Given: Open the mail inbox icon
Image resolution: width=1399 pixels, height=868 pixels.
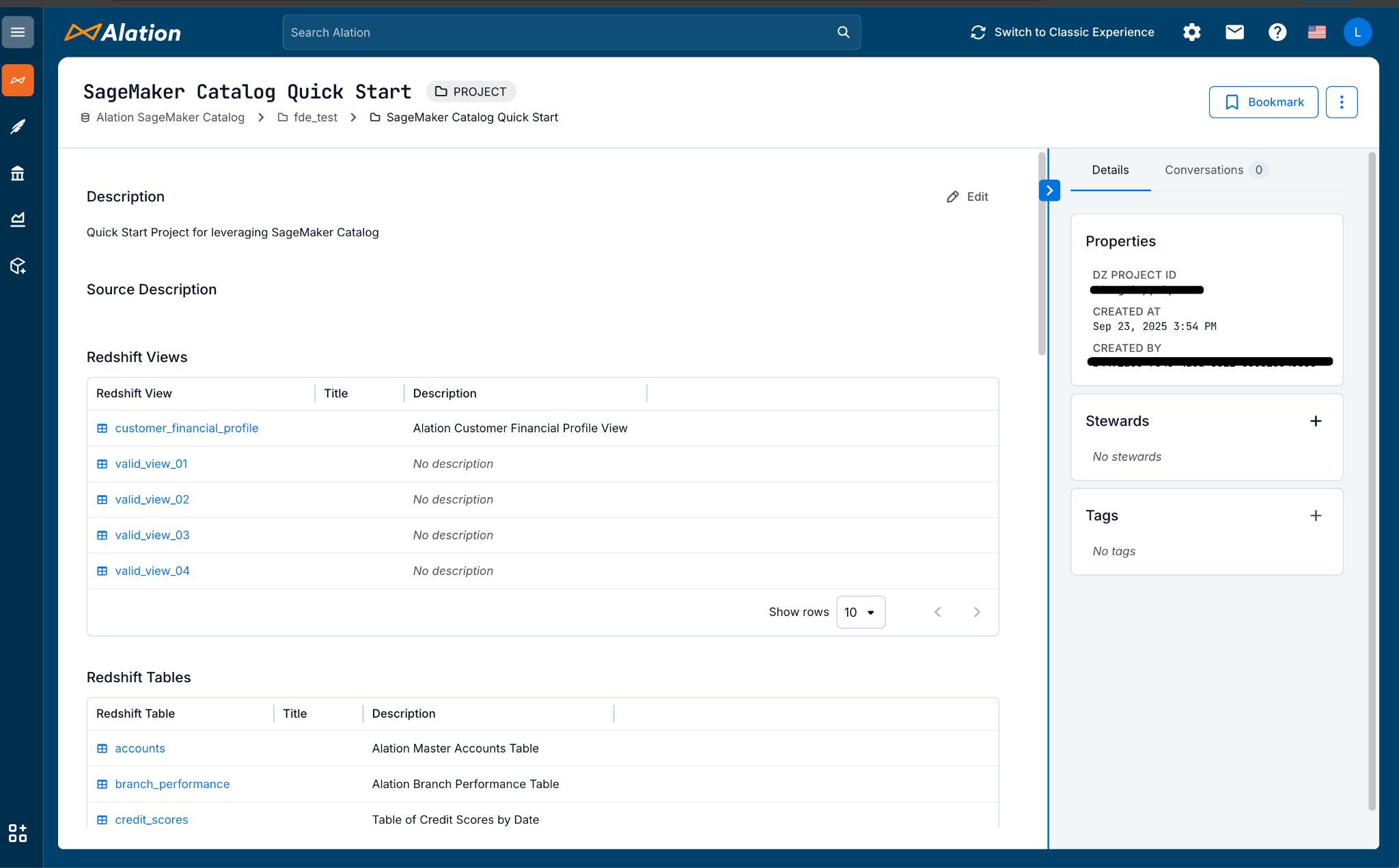Looking at the screenshot, I should 1234,32.
